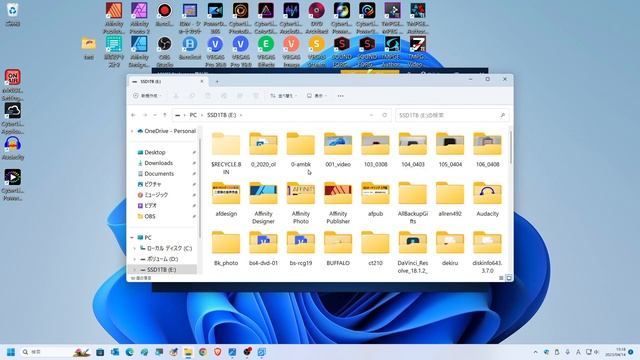Open Microsoft Edge from the taskbar
Screen dimensions: 640x360
tap(129, 352)
